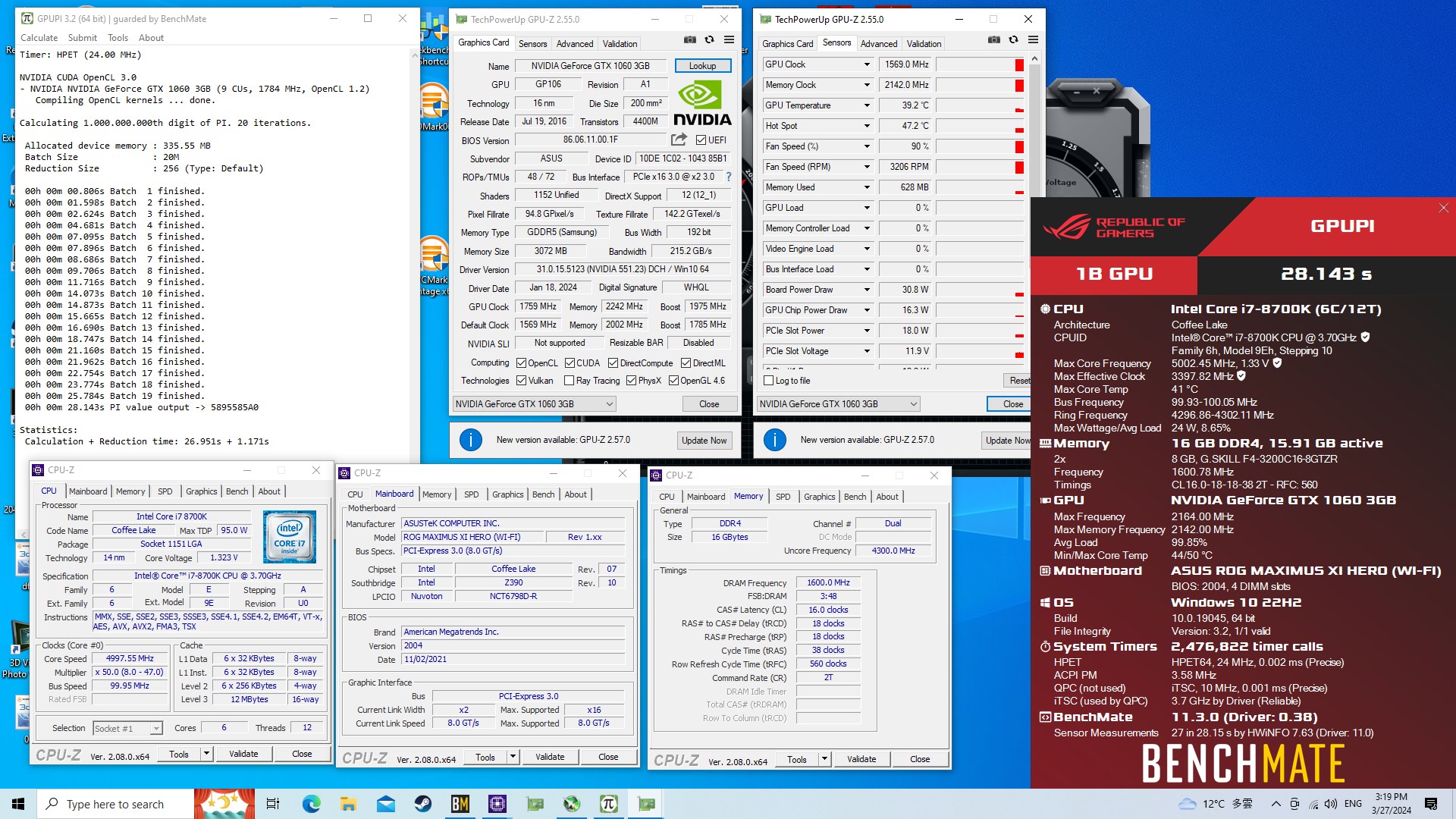Click the Bus Interface question mark icon
The image size is (1456, 819).
click(x=729, y=177)
